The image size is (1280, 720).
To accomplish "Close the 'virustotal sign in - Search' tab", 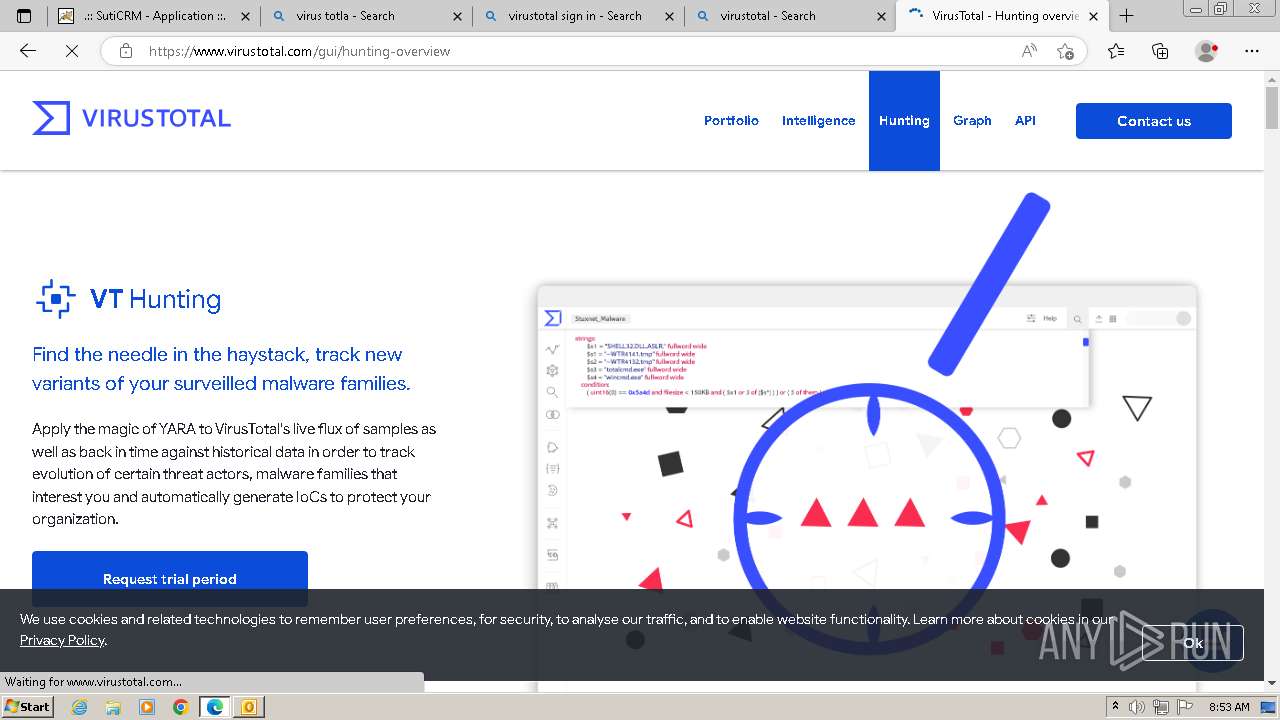I will tap(669, 16).
